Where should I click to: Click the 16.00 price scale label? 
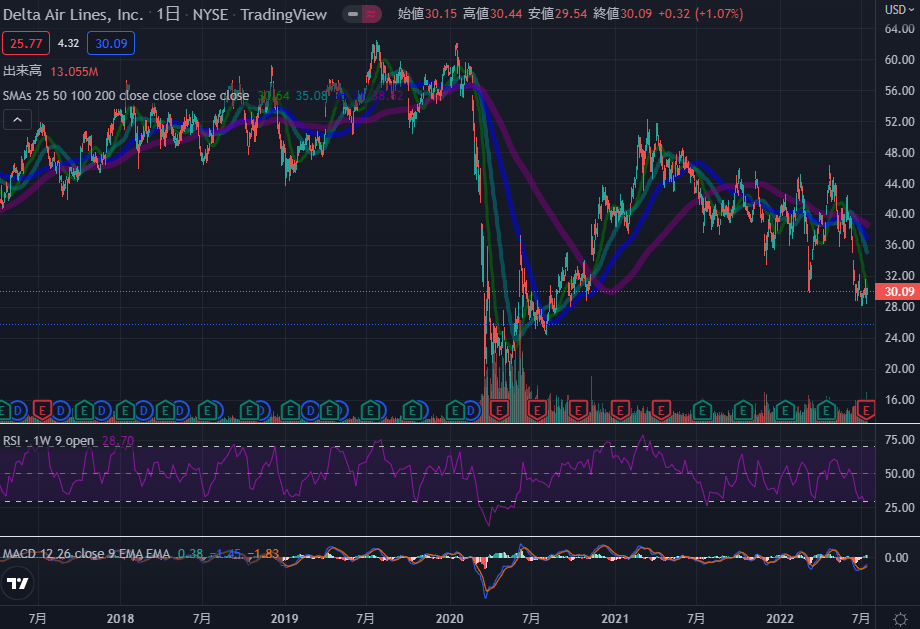[899, 400]
